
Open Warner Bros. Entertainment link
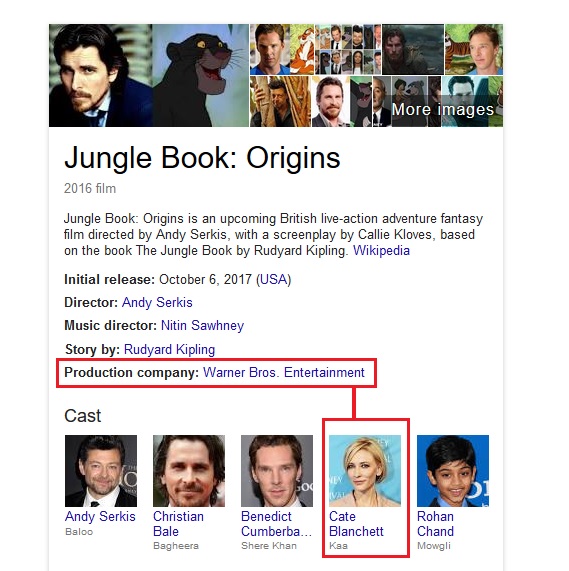(284, 373)
